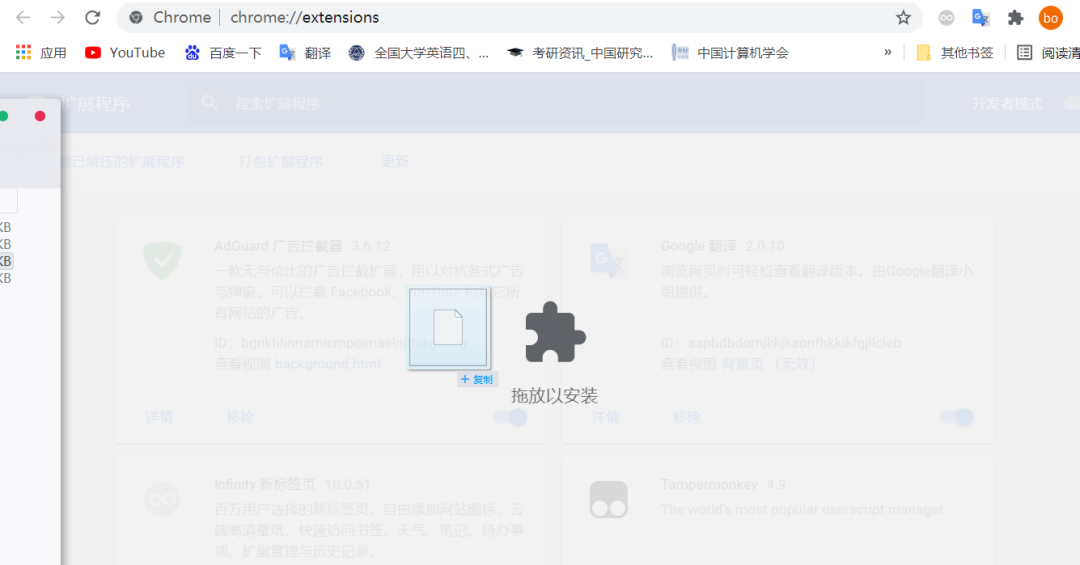Expand the bookmarks overflow chevron
Image resolution: width=1080 pixels, height=565 pixels.
coord(887,52)
